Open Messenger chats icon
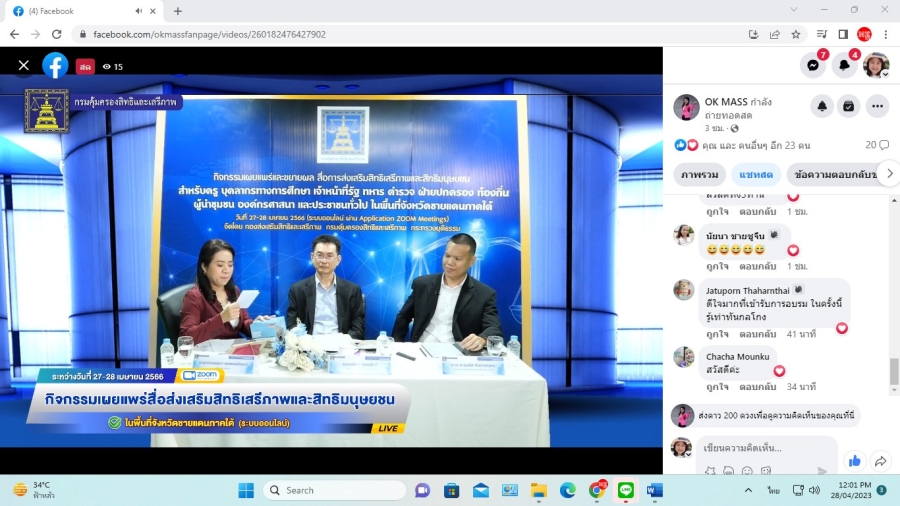 coord(813,65)
